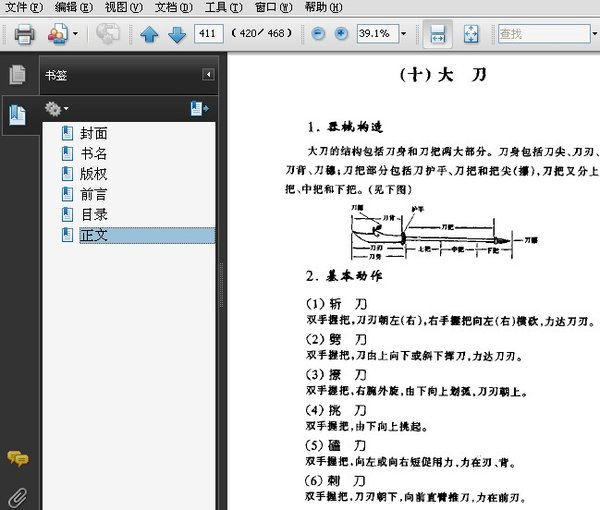Click the new bookmark icon
Viewport: 600px width, 510px height.
(x=199, y=109)
